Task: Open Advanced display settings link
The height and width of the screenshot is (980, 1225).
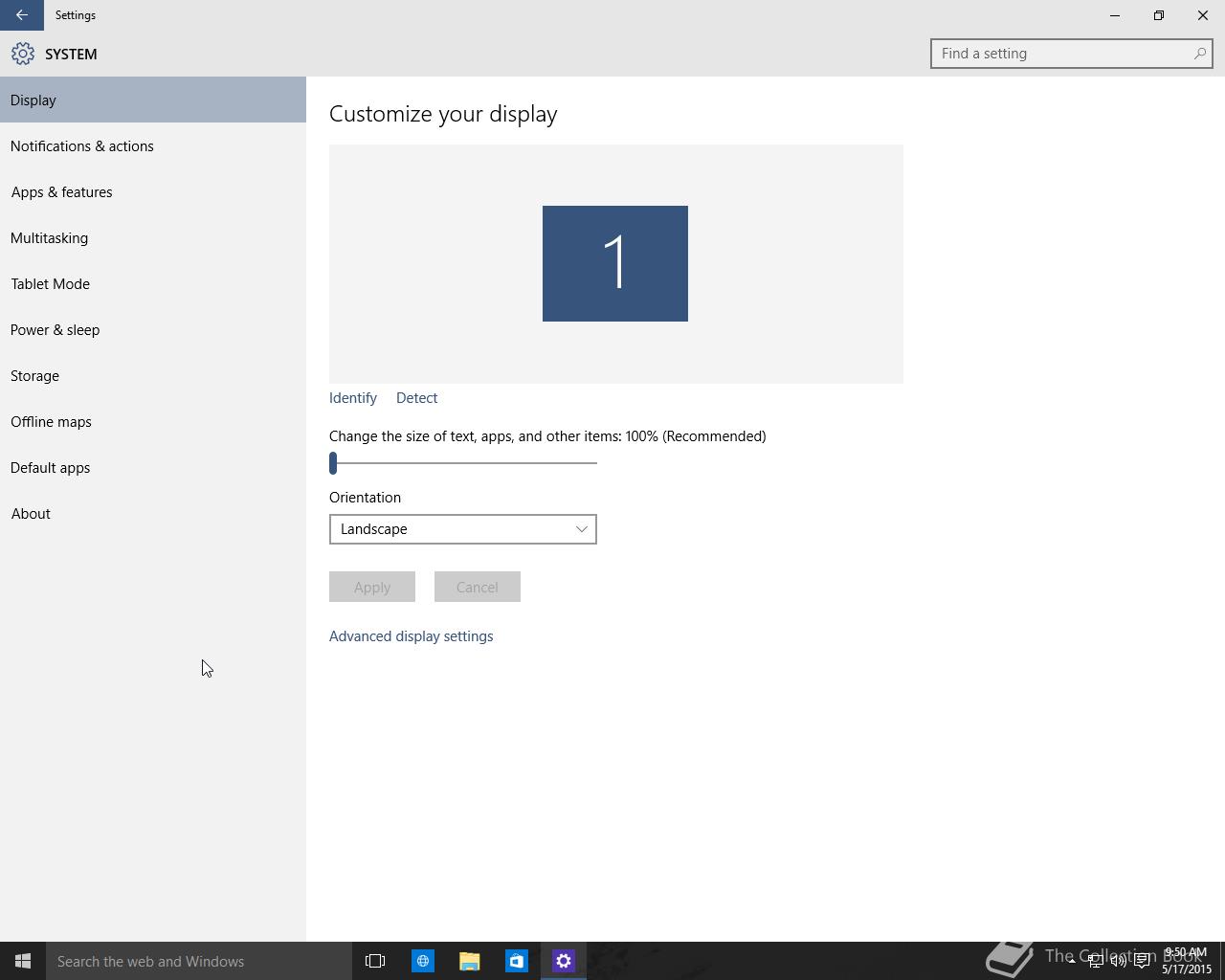Action: (412, 636)
